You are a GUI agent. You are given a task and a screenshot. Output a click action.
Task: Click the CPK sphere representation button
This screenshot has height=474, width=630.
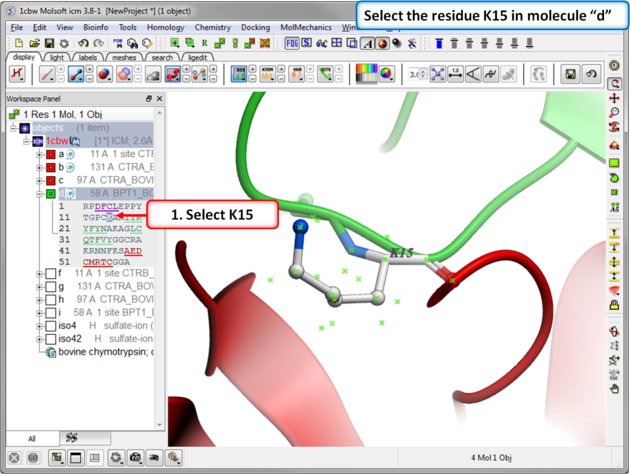[103, 75]
